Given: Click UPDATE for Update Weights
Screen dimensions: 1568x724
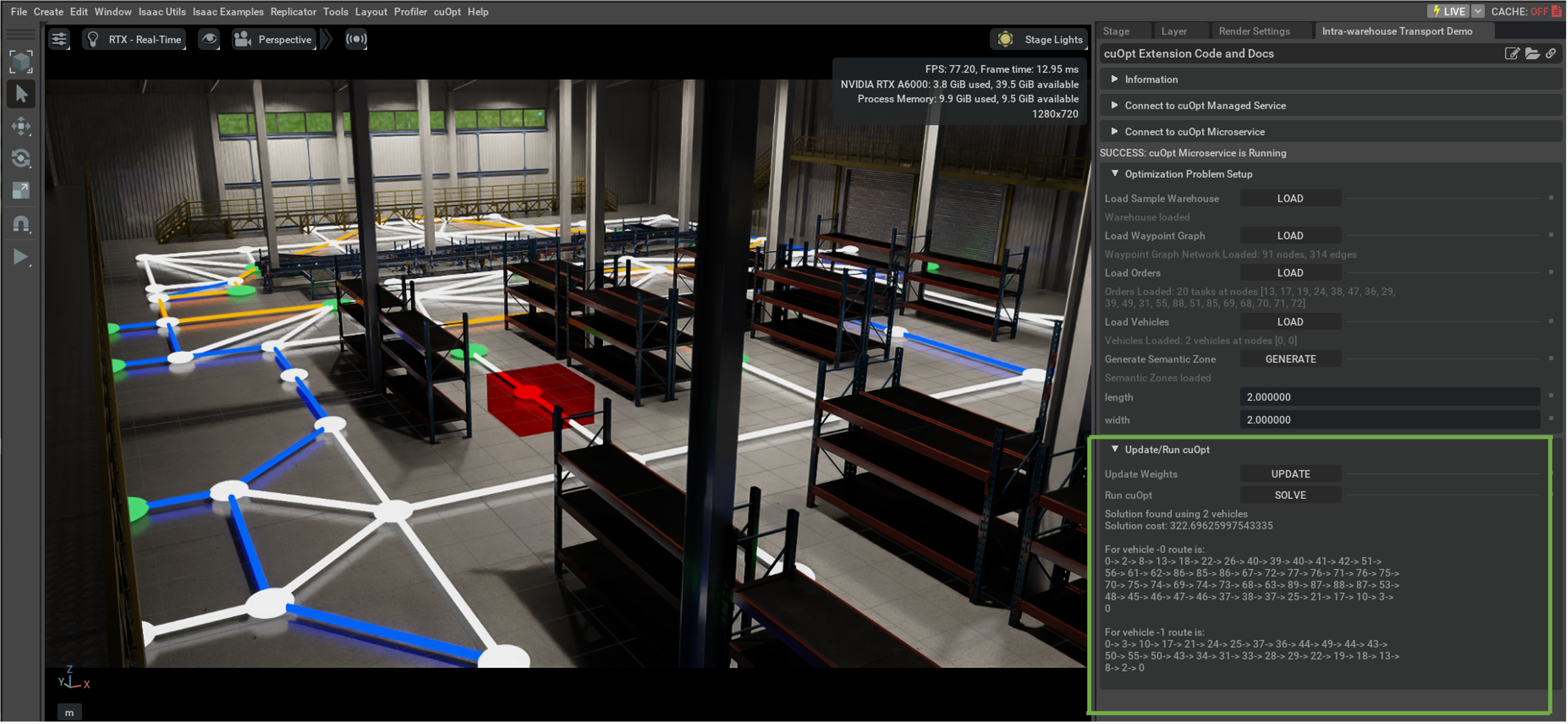Looking at the screenshot, I should coord(1290,474).
